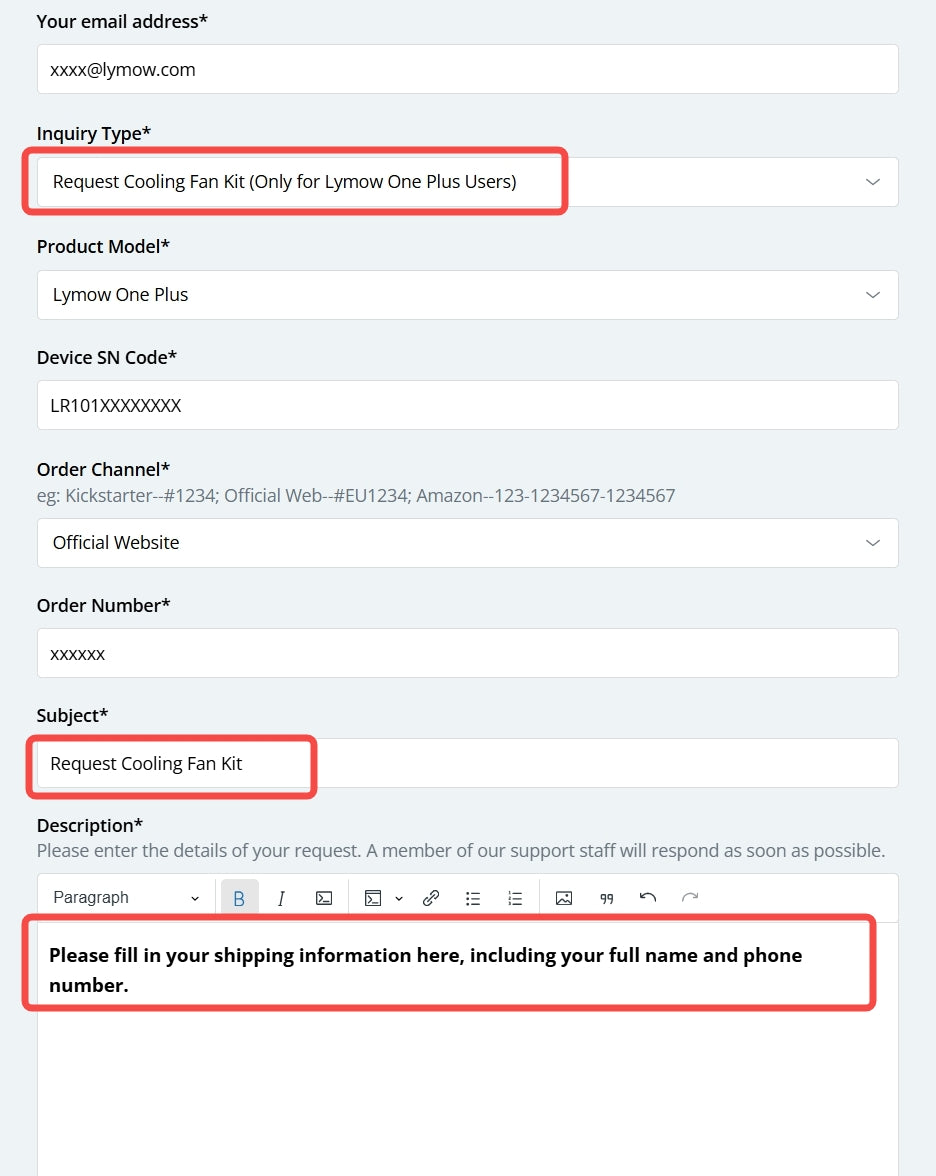Select the Order Number input field
This screenshot has width=936, height=1176.
point(467,653)
